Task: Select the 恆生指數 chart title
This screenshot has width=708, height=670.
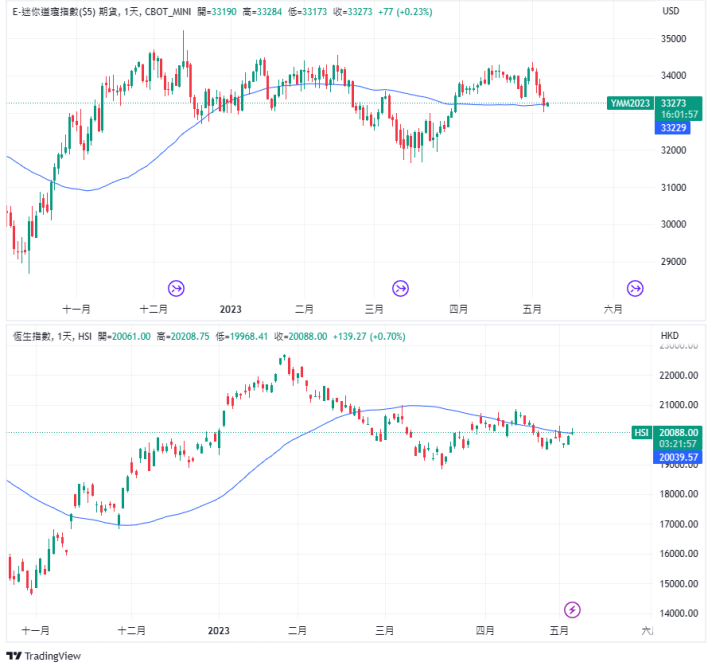Action: [30, 336]
